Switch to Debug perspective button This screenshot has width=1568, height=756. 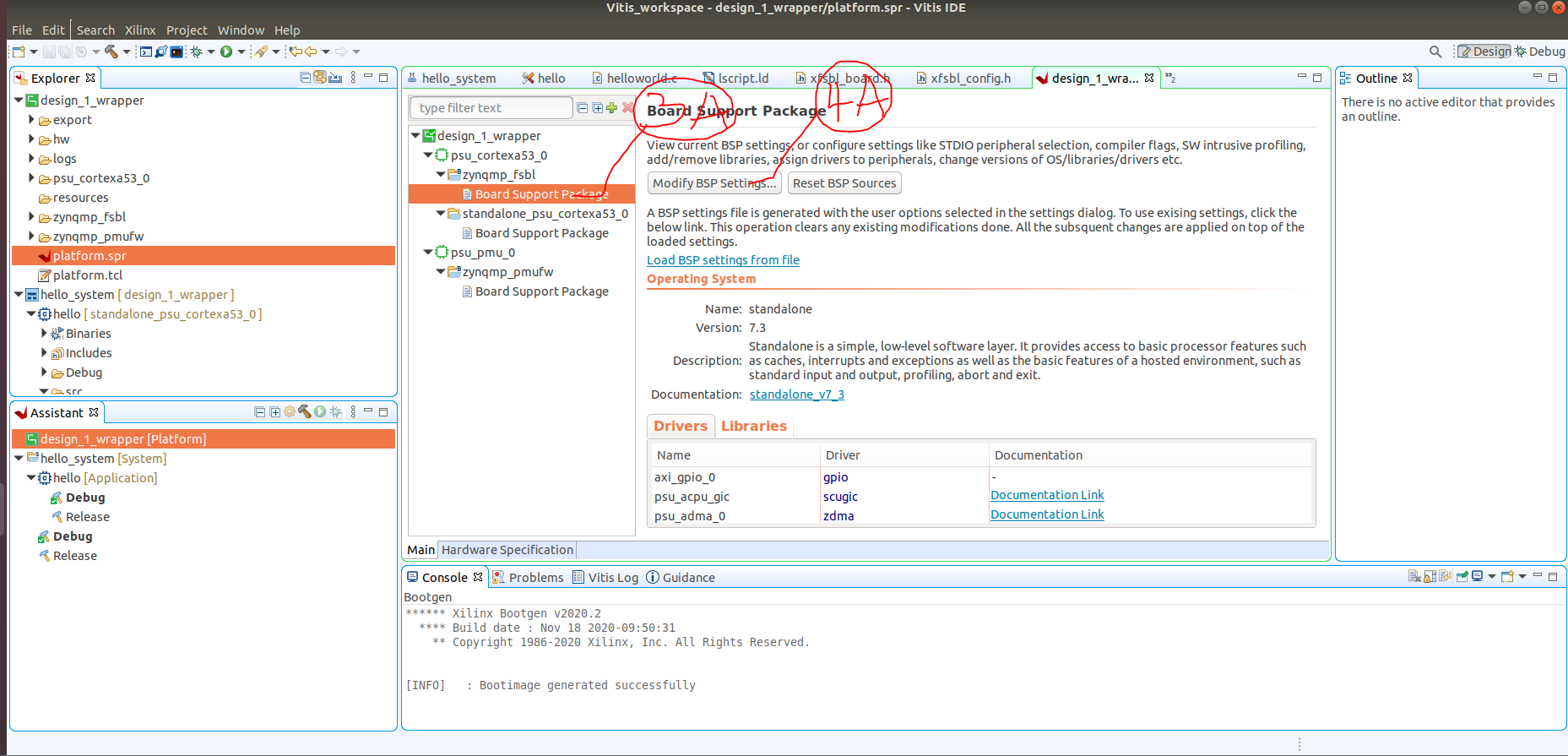pos(1540,52)
